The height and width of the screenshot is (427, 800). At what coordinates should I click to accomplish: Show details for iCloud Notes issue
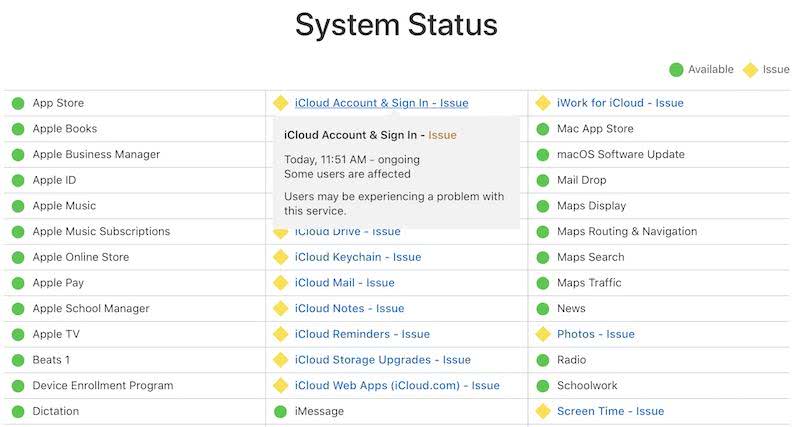[349, 309]
